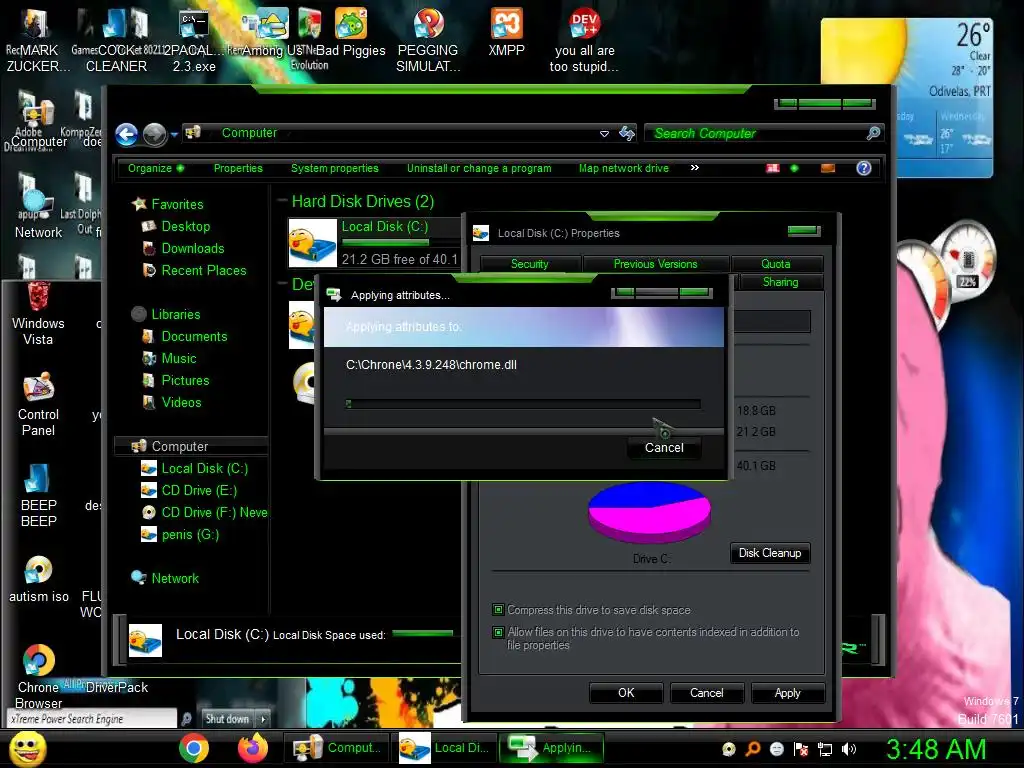Select Network in the navigation pane
1024x768 pixels.
[x=165, y=579]
